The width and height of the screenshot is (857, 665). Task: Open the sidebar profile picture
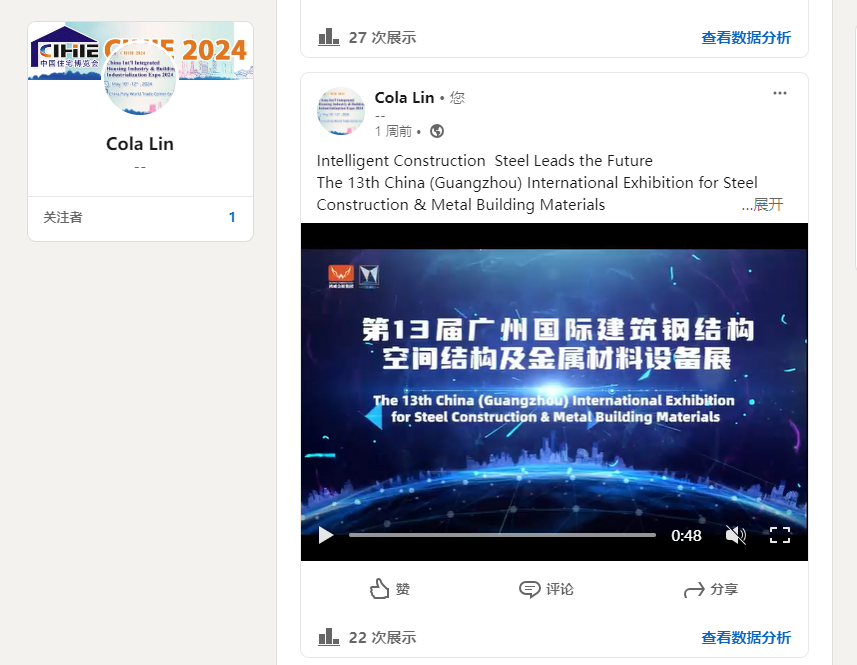pyautogui.click(x=140, y=79)
